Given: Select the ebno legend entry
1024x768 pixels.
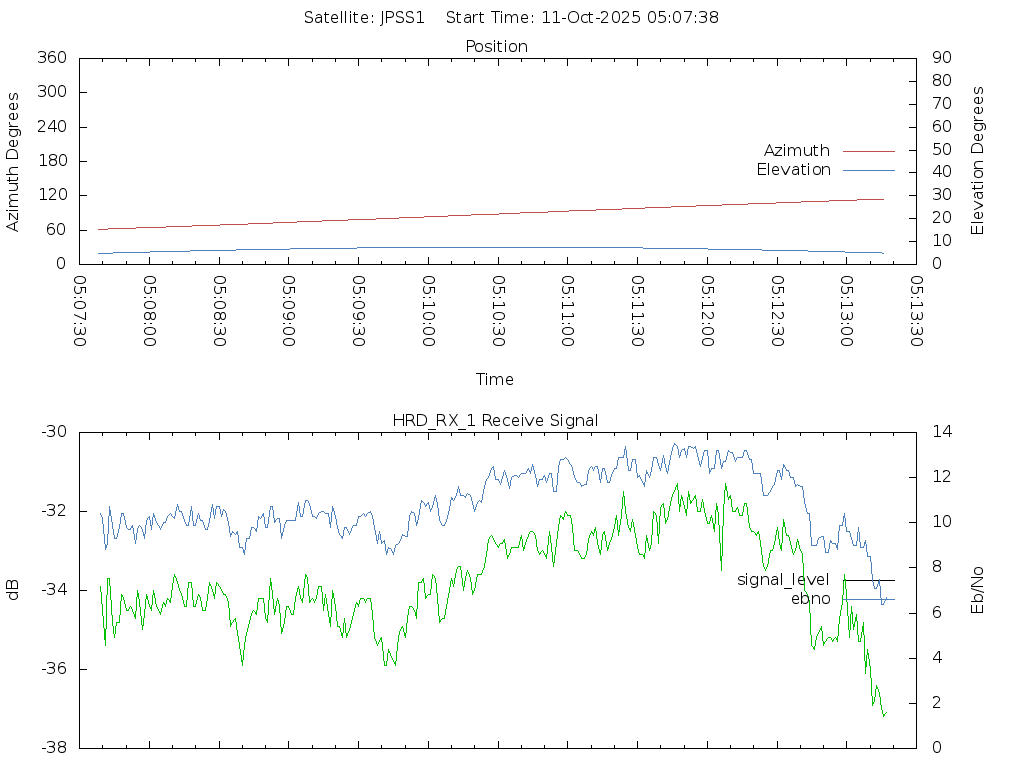Looking at the screenshot, I should tap(810, 598).
